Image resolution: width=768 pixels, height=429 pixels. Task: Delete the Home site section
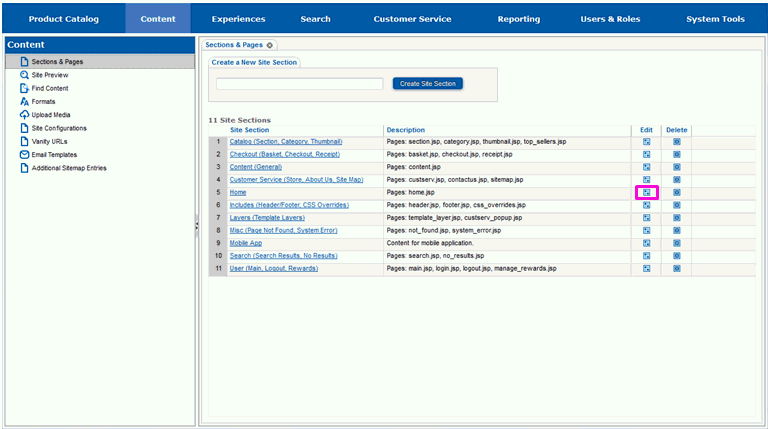tap(676, 192)
